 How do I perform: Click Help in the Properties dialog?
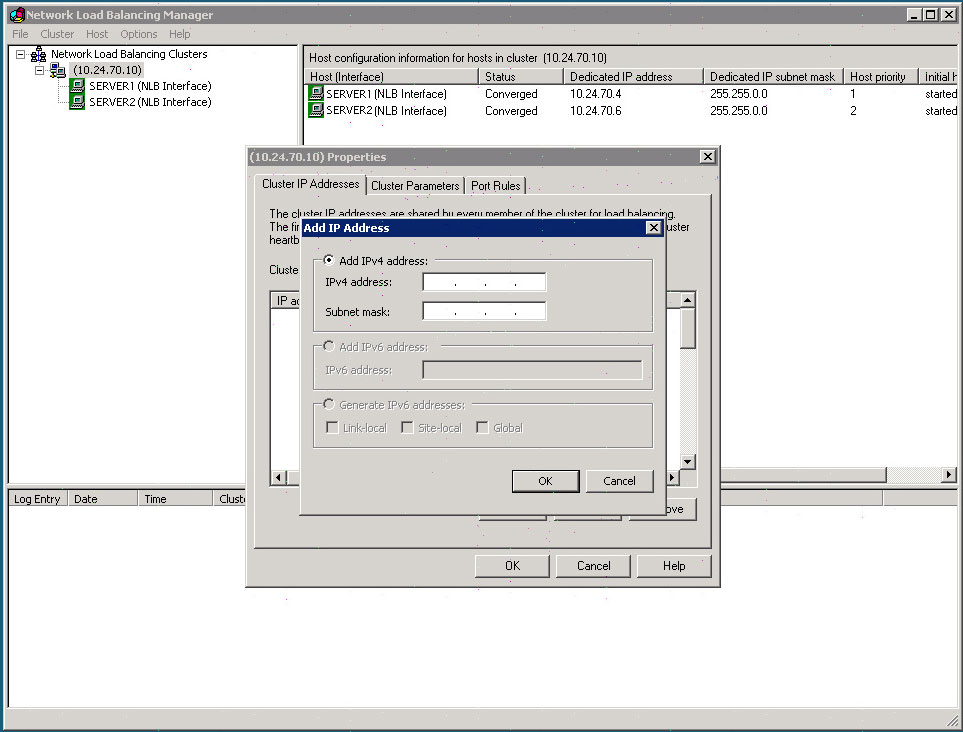(674, 566)
